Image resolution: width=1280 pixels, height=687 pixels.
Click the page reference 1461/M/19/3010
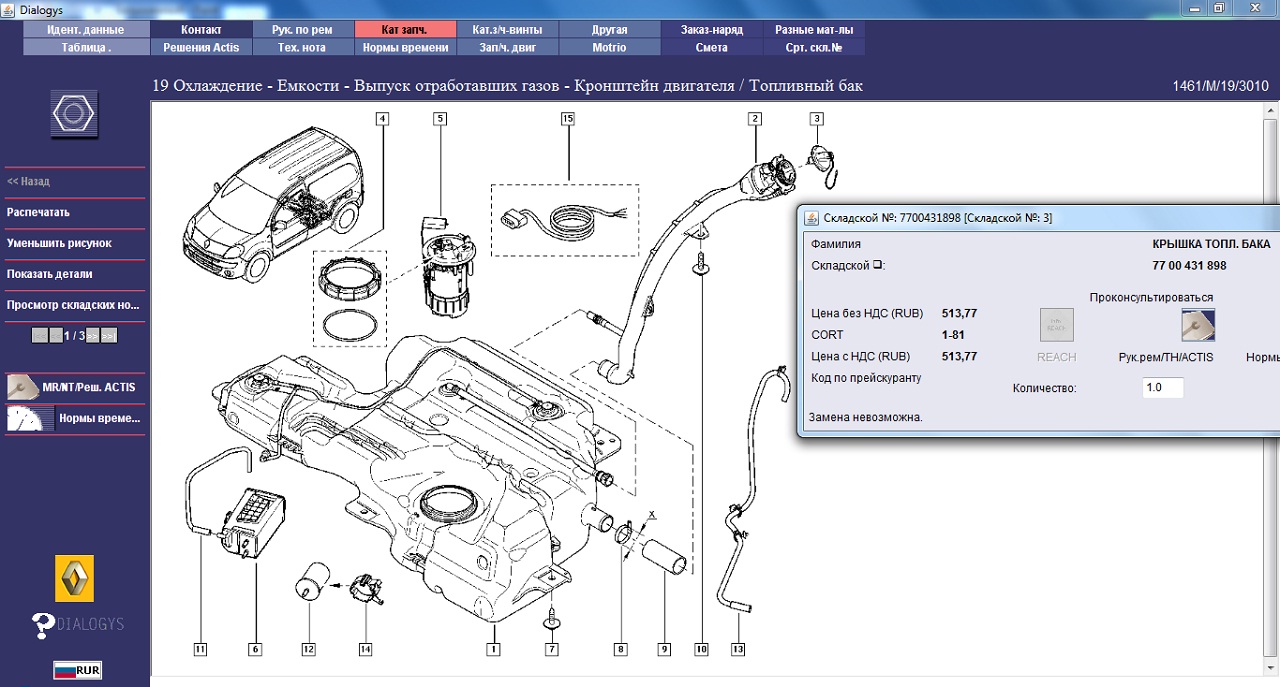(1221, 86)
